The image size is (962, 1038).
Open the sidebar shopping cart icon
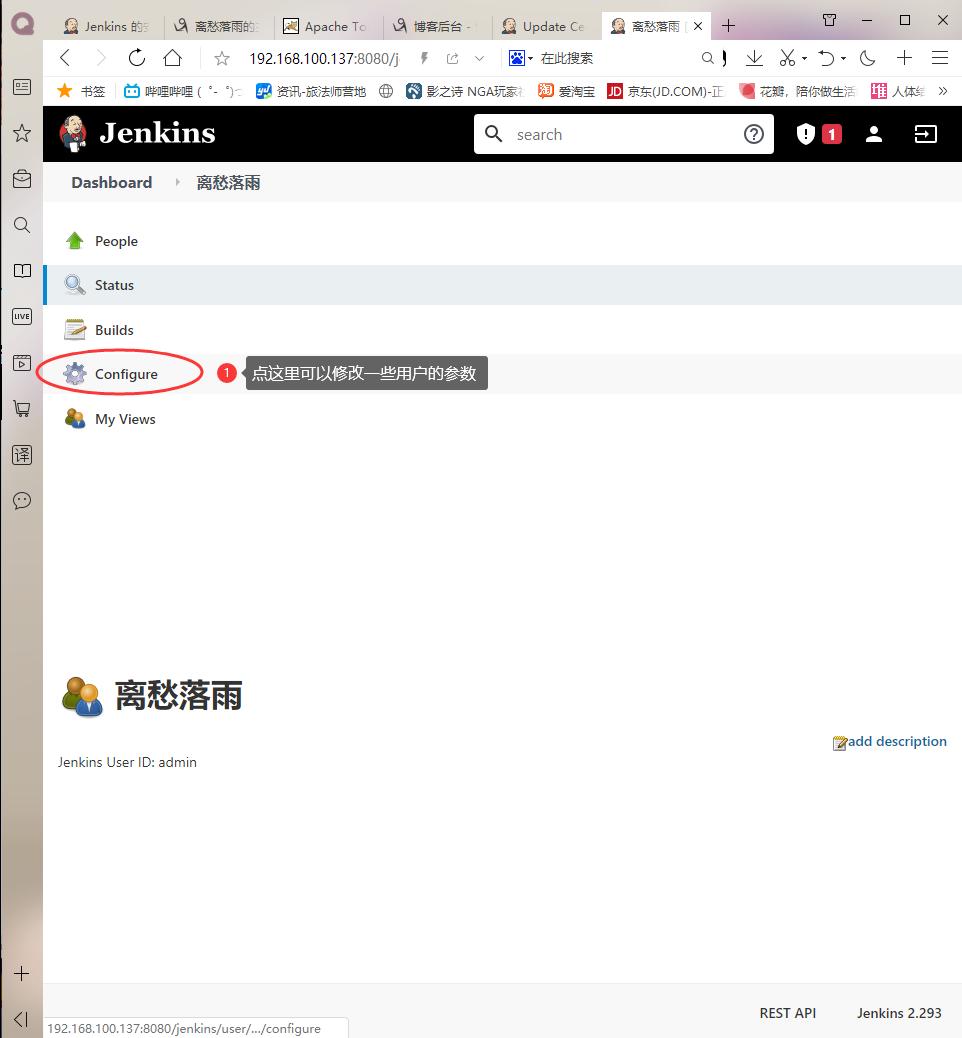click(x=22, y=408)
